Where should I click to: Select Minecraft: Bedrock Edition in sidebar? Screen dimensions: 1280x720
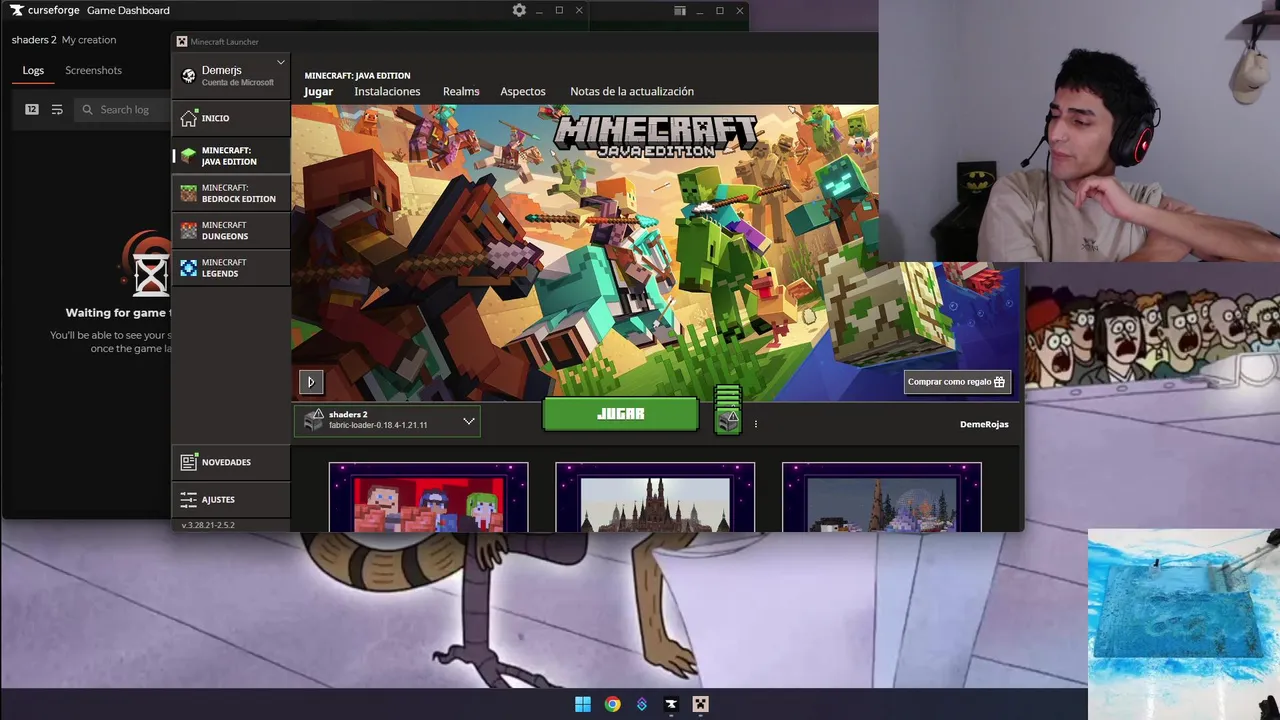click(231, 193)
